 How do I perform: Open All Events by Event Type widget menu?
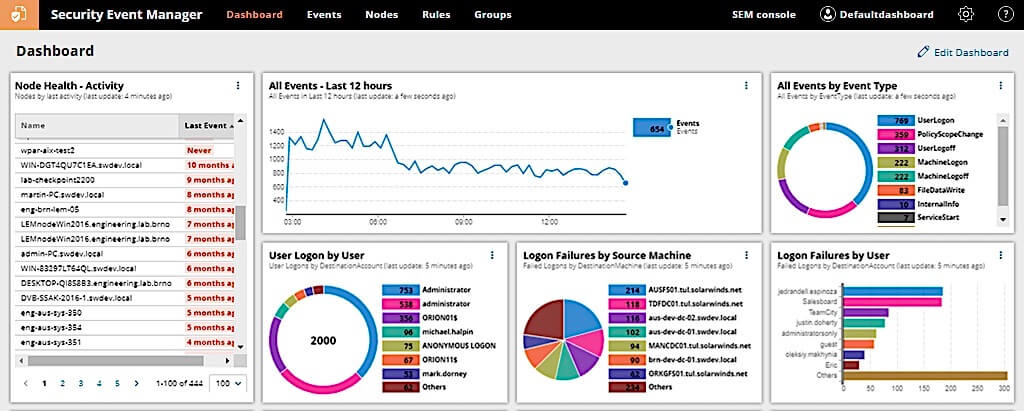pyautogui.click(x=1000, y=86)
